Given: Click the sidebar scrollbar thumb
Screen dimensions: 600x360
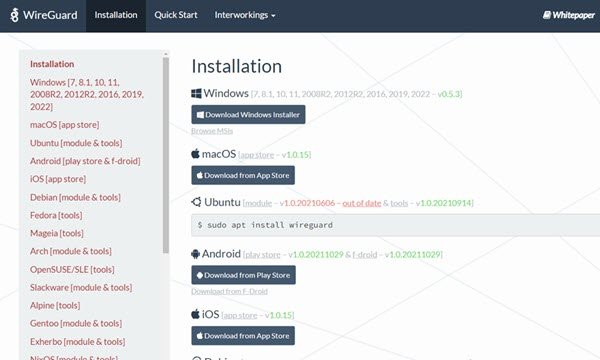Looking at the screenshot, I should pos(166,155).
